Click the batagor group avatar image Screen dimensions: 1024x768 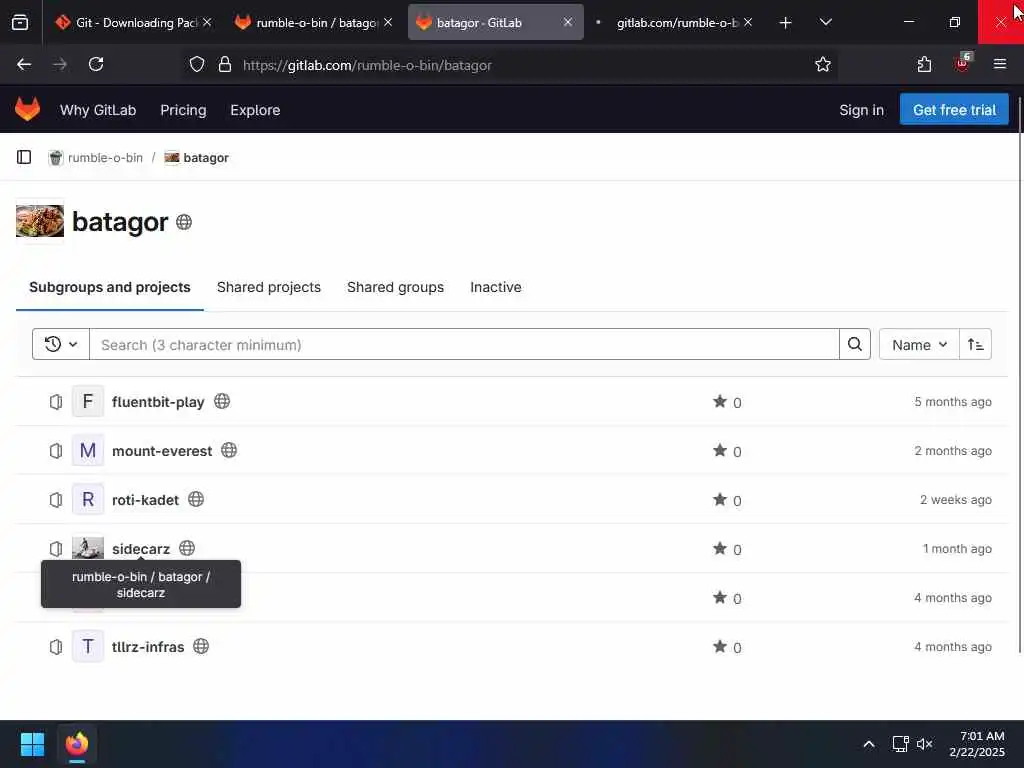(x=40, y=221)
